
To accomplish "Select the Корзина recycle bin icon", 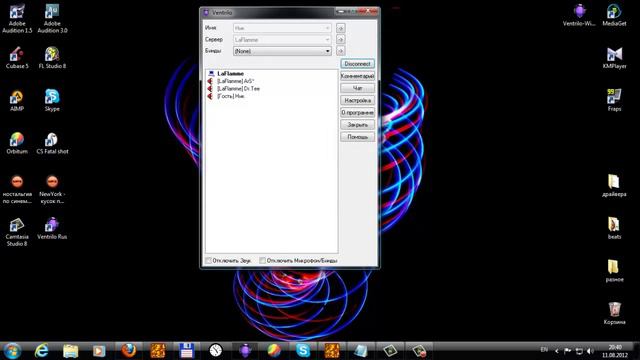I will pyautogui.click(x=614, y=313).
